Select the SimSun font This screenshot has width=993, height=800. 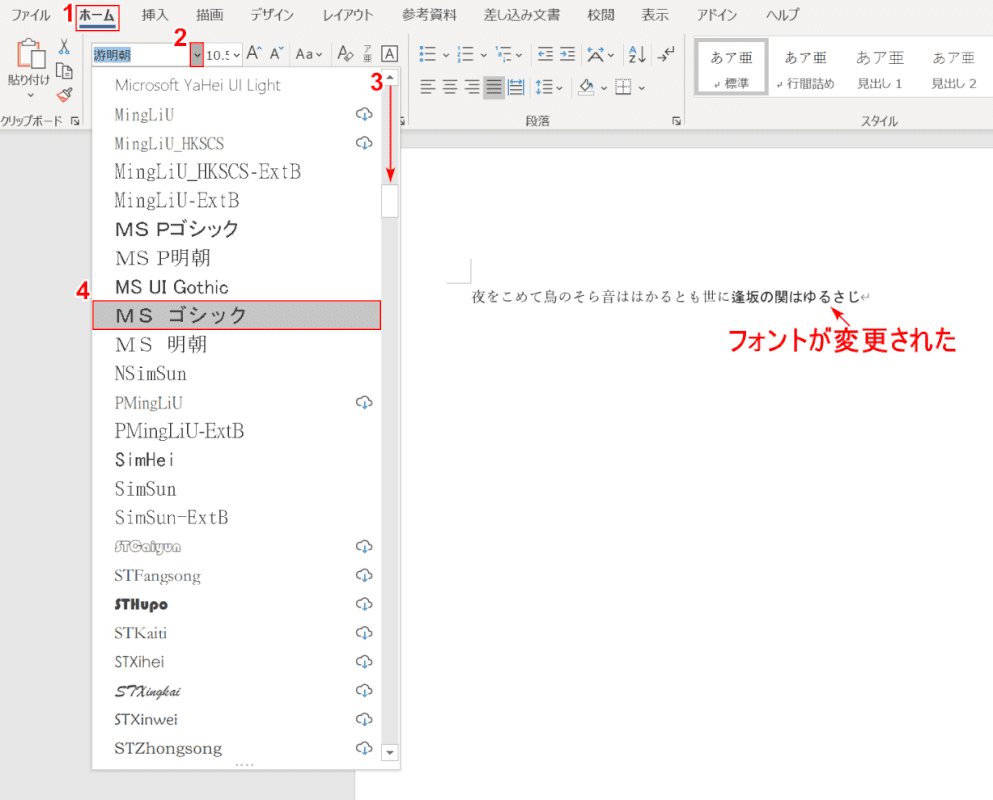coord(236,489)
